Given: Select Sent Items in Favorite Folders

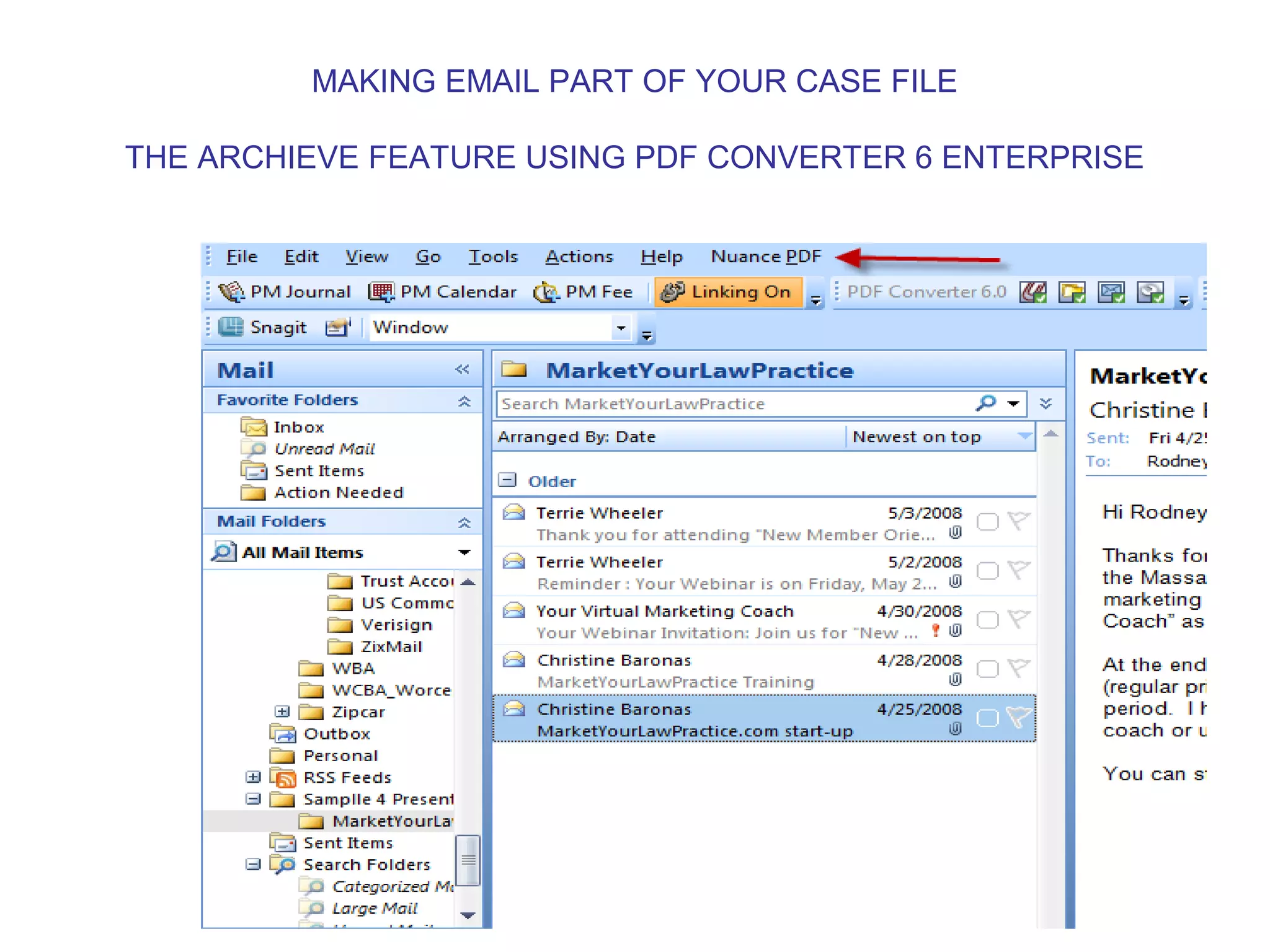Looking at the screenshot, I should [x=303, y=470].
